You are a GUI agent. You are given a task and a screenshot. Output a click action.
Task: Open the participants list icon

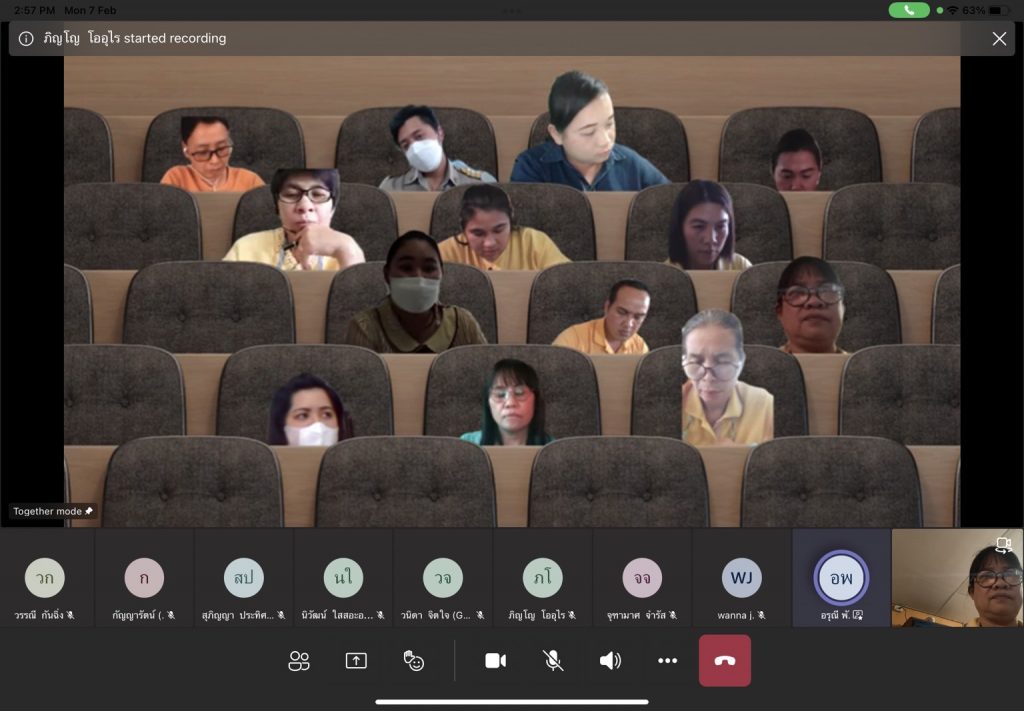tap(299, 661)
